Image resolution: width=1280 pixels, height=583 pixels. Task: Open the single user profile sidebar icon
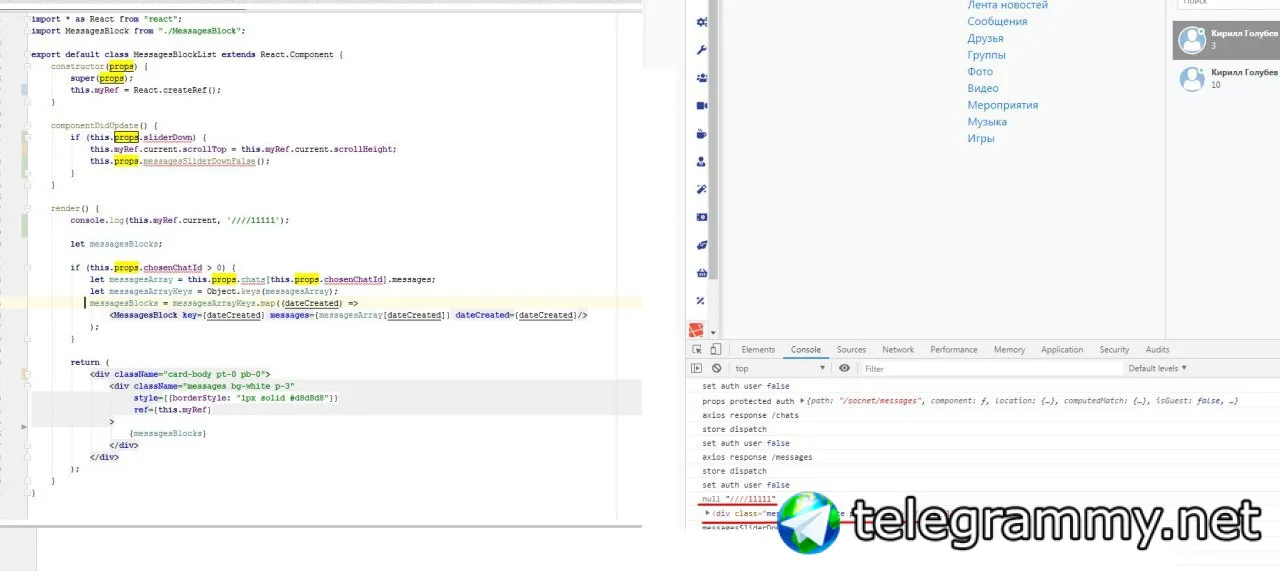click(x=701, y=162)
